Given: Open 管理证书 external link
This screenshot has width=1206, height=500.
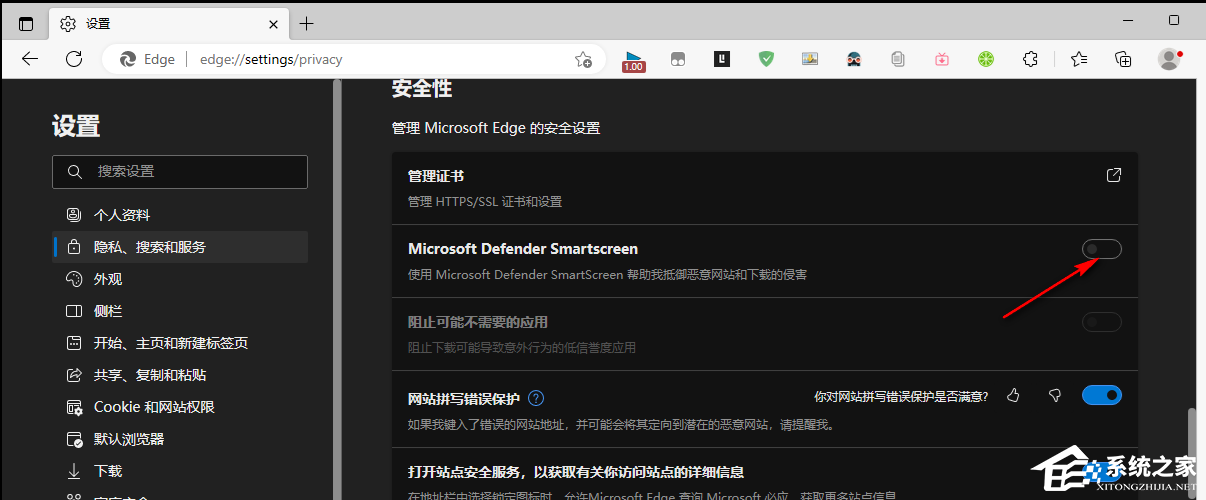Looking at the screenshot, I should 1113,176.
